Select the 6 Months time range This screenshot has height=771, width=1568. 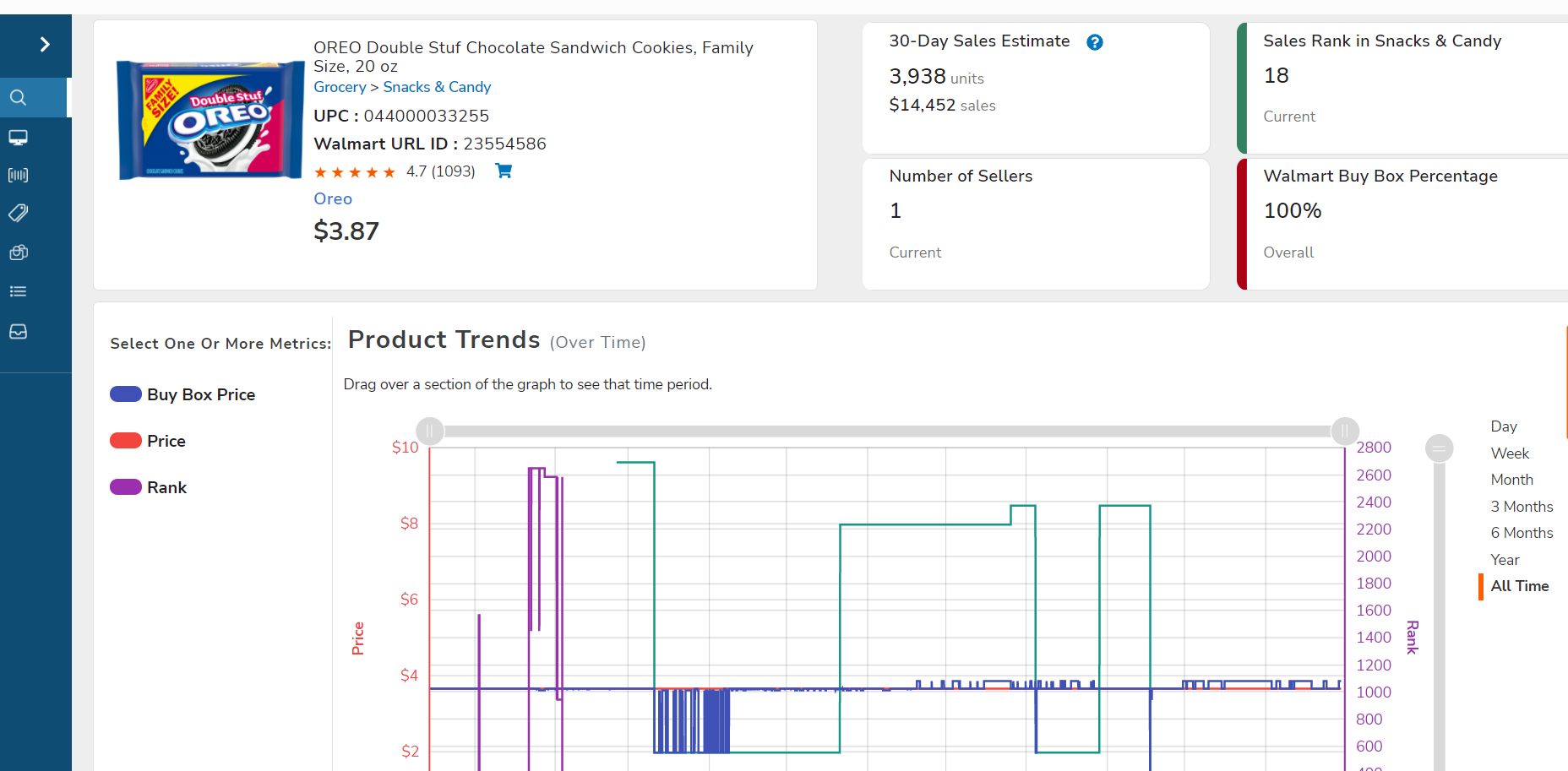click(x=1522, y=533)
